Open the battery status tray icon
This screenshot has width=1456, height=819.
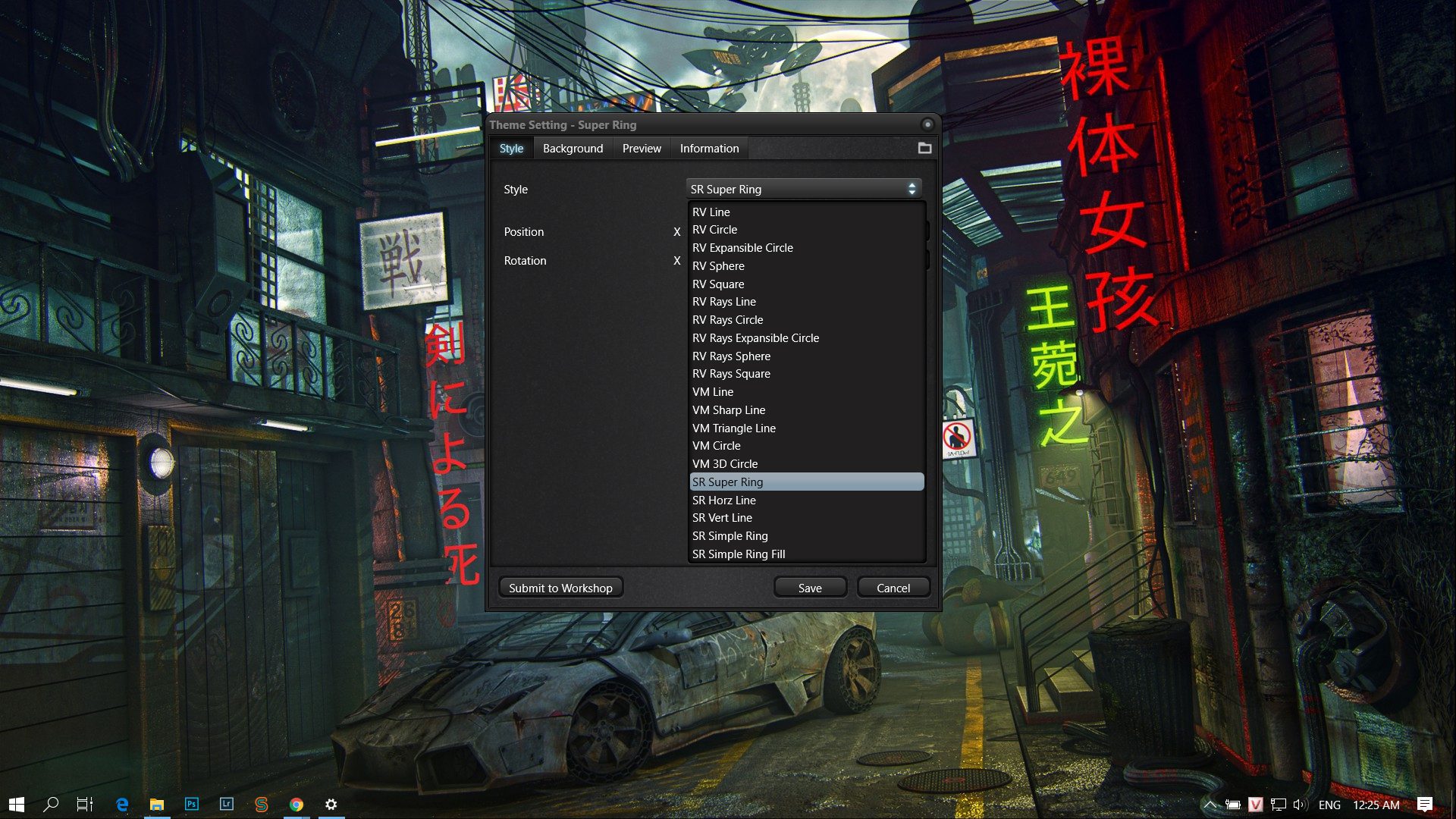coord(1233,805)
